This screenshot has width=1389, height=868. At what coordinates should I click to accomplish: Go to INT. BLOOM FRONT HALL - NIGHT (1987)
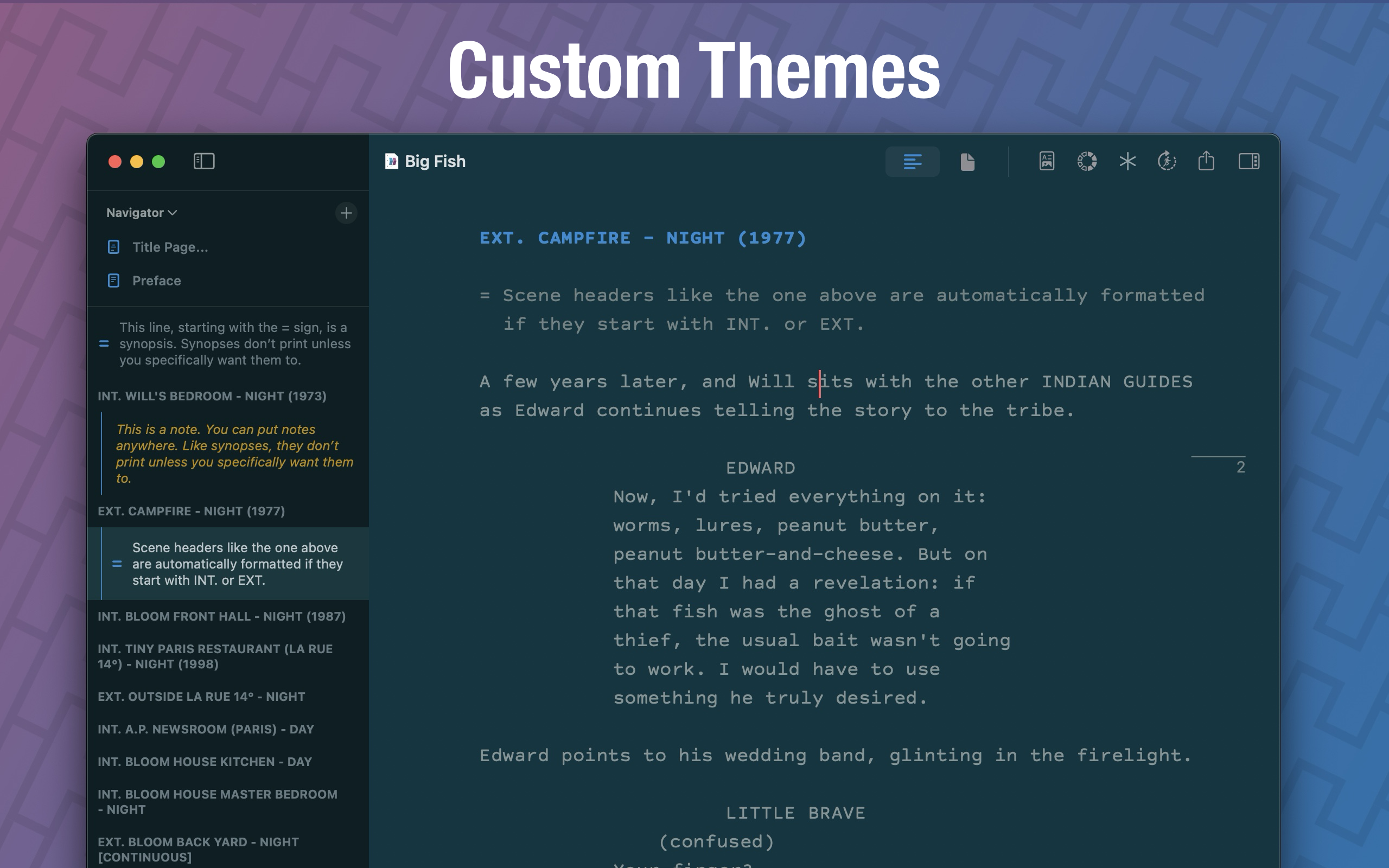(221, 616)
